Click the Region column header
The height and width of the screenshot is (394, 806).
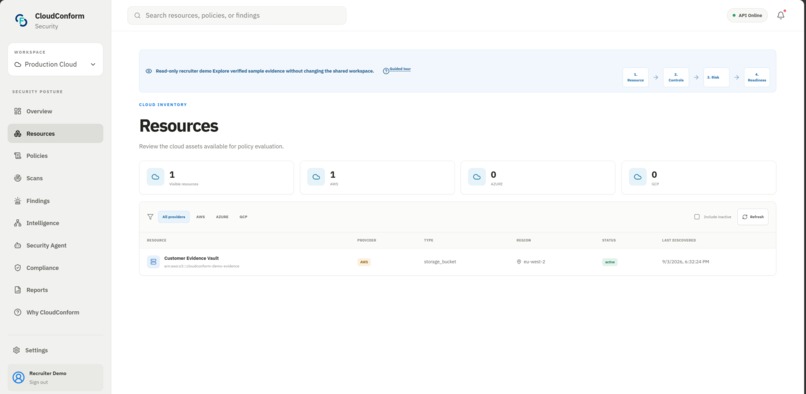click(523, 240)
